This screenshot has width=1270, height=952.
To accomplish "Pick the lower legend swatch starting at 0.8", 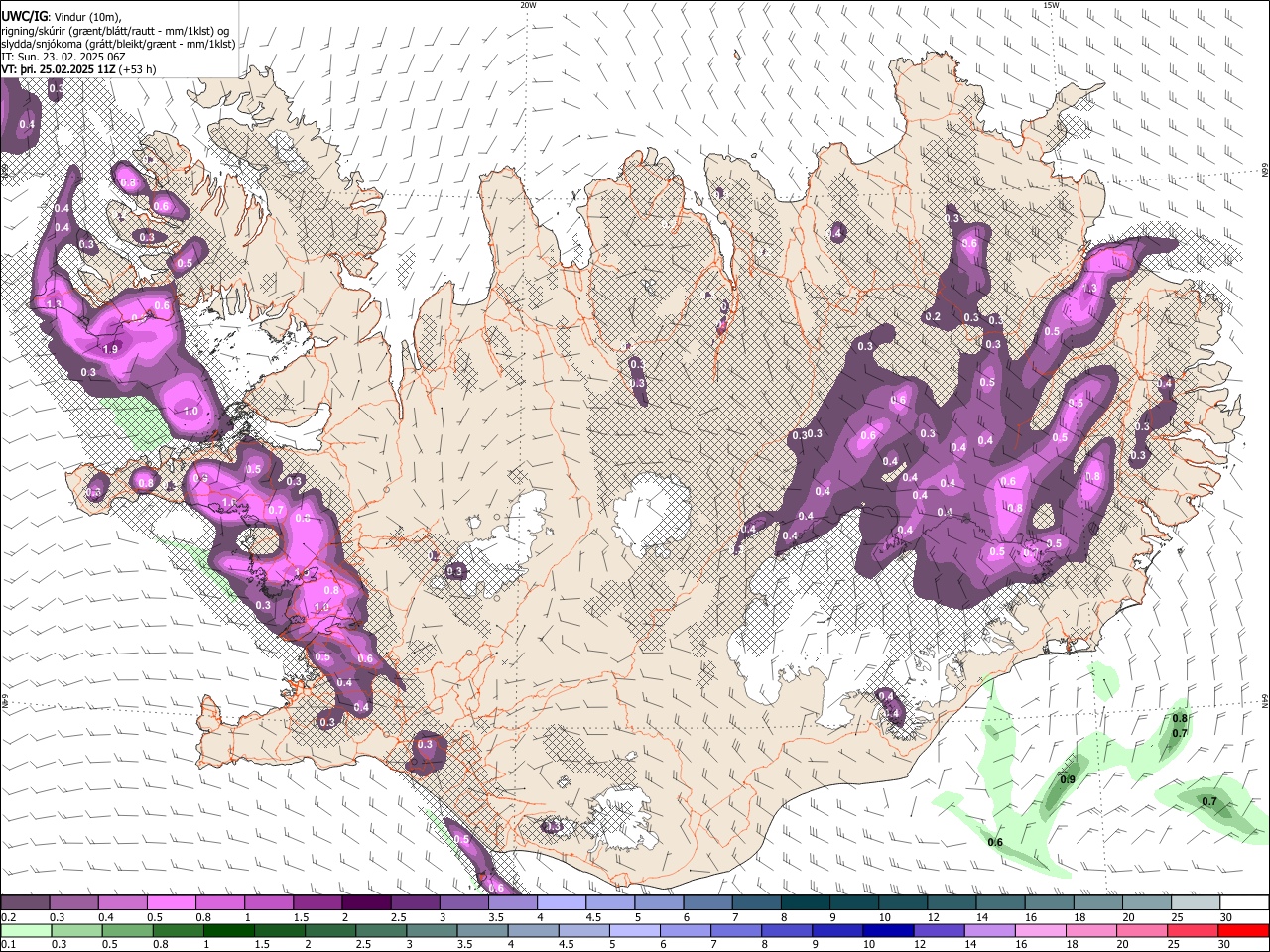I will pyautogui.click(x=178, y=931).
